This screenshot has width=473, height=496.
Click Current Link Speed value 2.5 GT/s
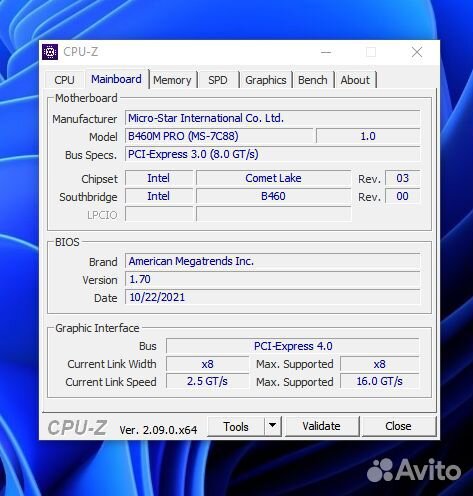click(x=207, y=381)
